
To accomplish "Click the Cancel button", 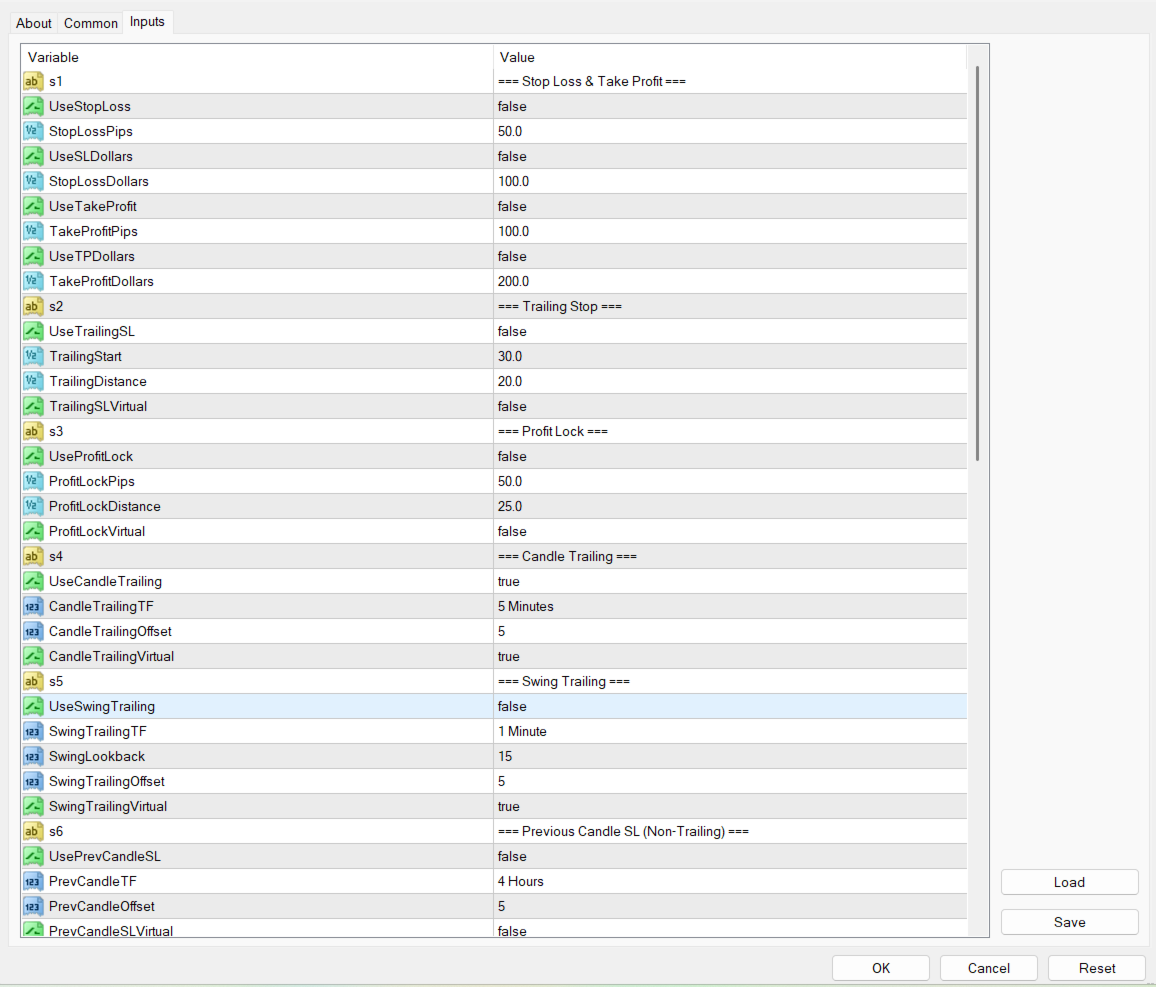I will tap(989, 968).
